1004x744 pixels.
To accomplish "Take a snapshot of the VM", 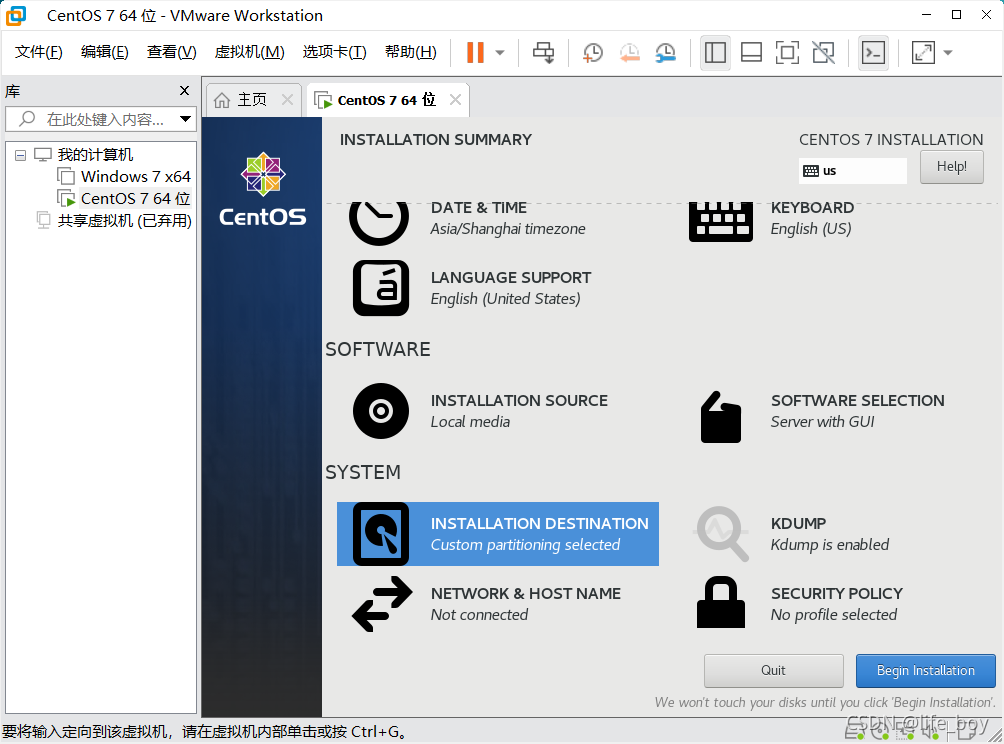I will pos(593,53).
